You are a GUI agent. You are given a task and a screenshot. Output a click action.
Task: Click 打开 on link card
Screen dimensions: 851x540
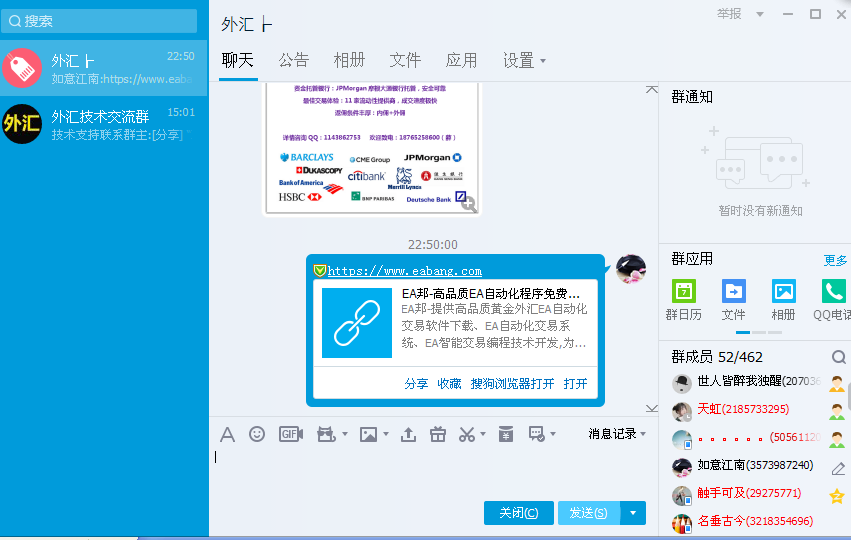(x=575, y=384)
